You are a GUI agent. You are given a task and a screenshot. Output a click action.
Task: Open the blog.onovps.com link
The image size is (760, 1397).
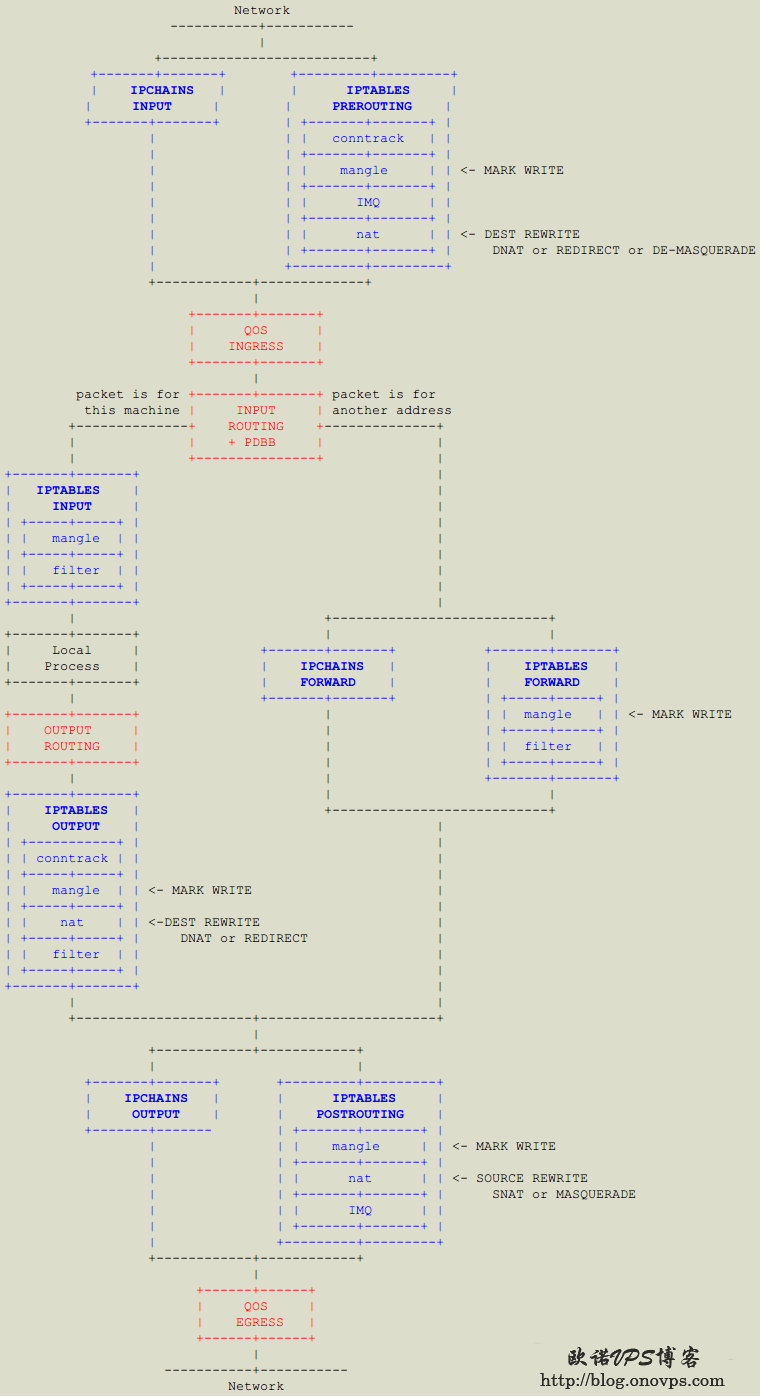click(x=632, y=1380)
